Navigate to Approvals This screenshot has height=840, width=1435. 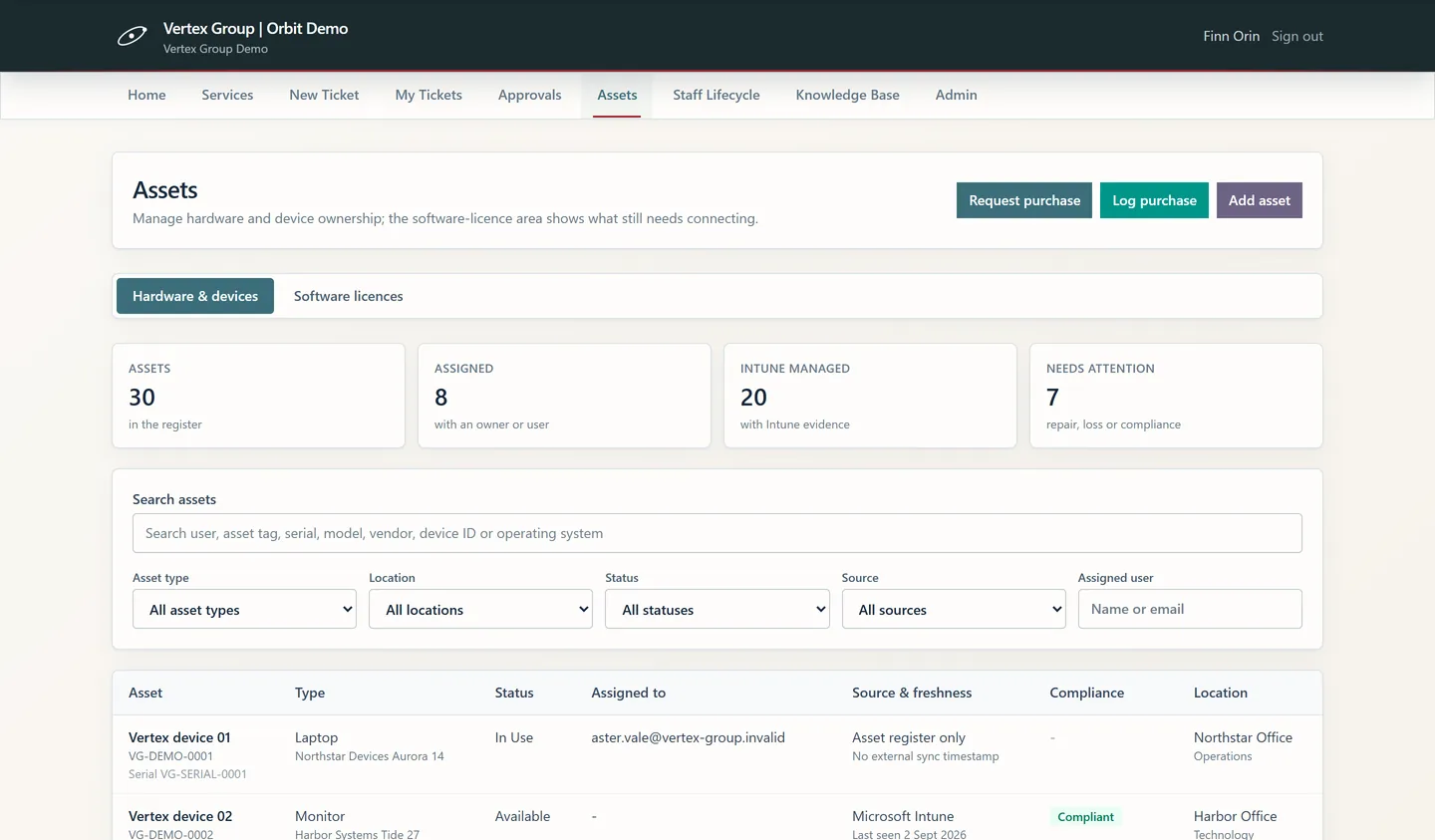tap(529, 95)
